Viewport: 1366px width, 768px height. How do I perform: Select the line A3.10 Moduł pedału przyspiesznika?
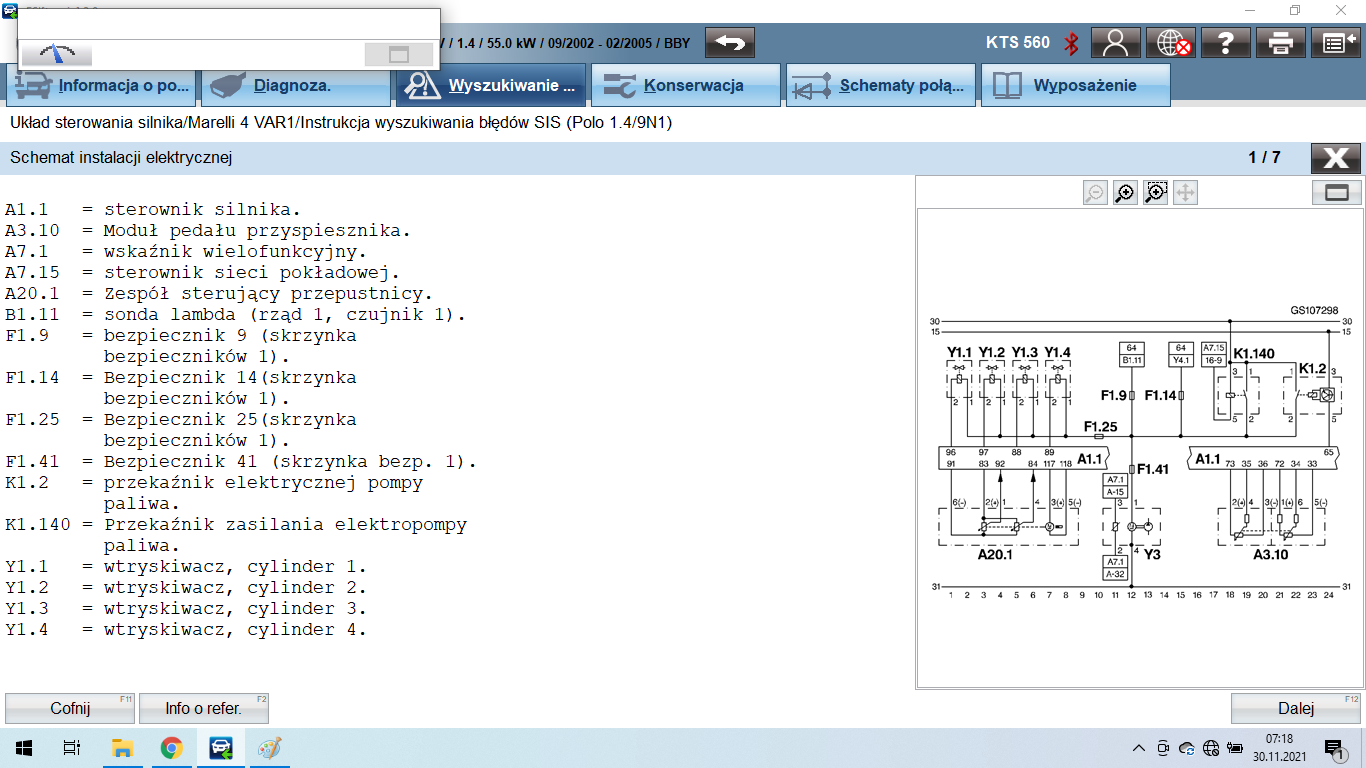click(208, 230)
